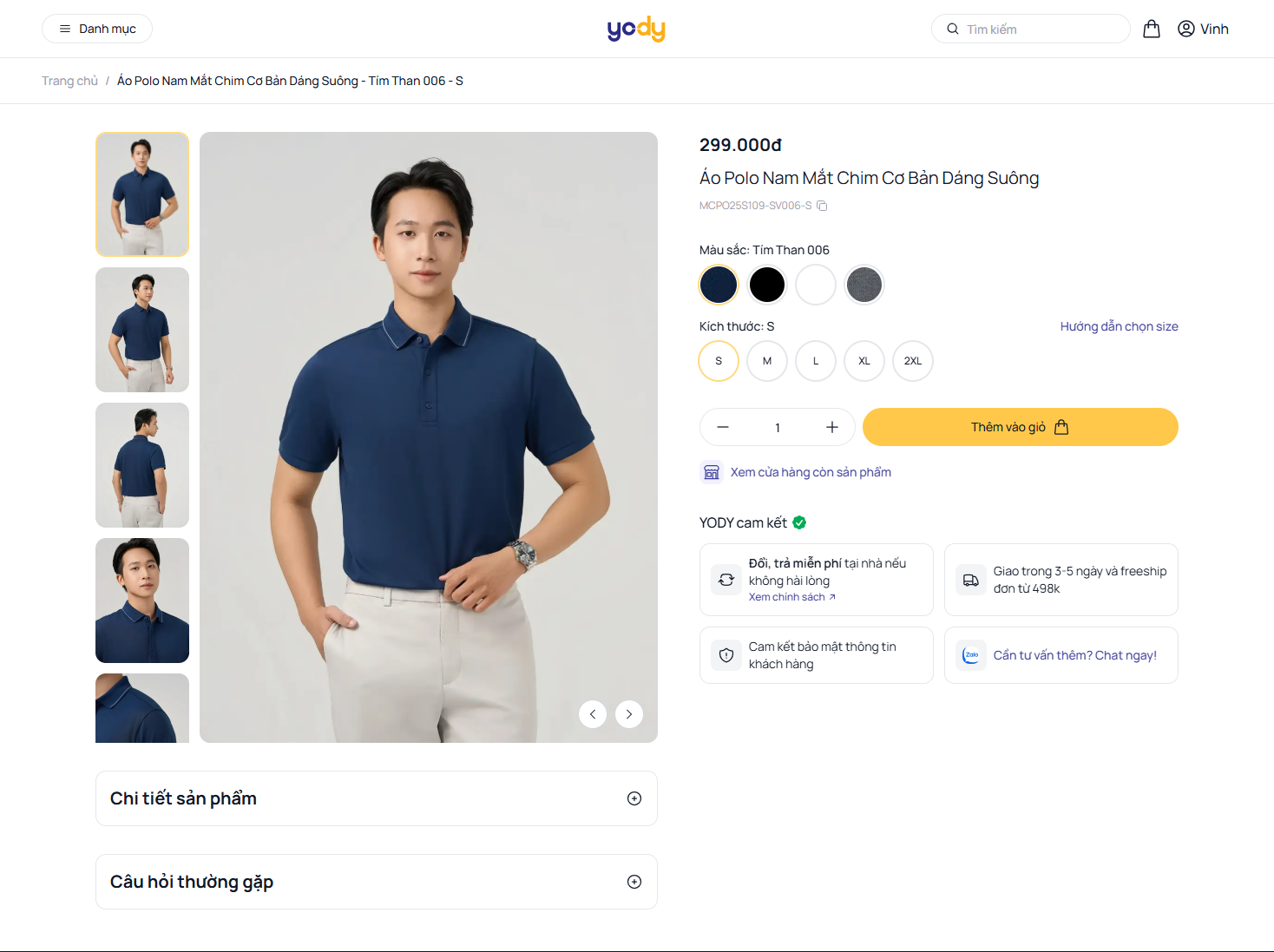Navigate to Trang chủ breadcrumb
The image size is (1274, 952).
click(x=69, y=81)
